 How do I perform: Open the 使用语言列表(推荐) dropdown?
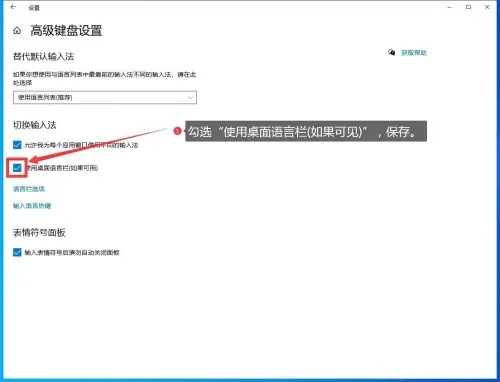[105, 97]
